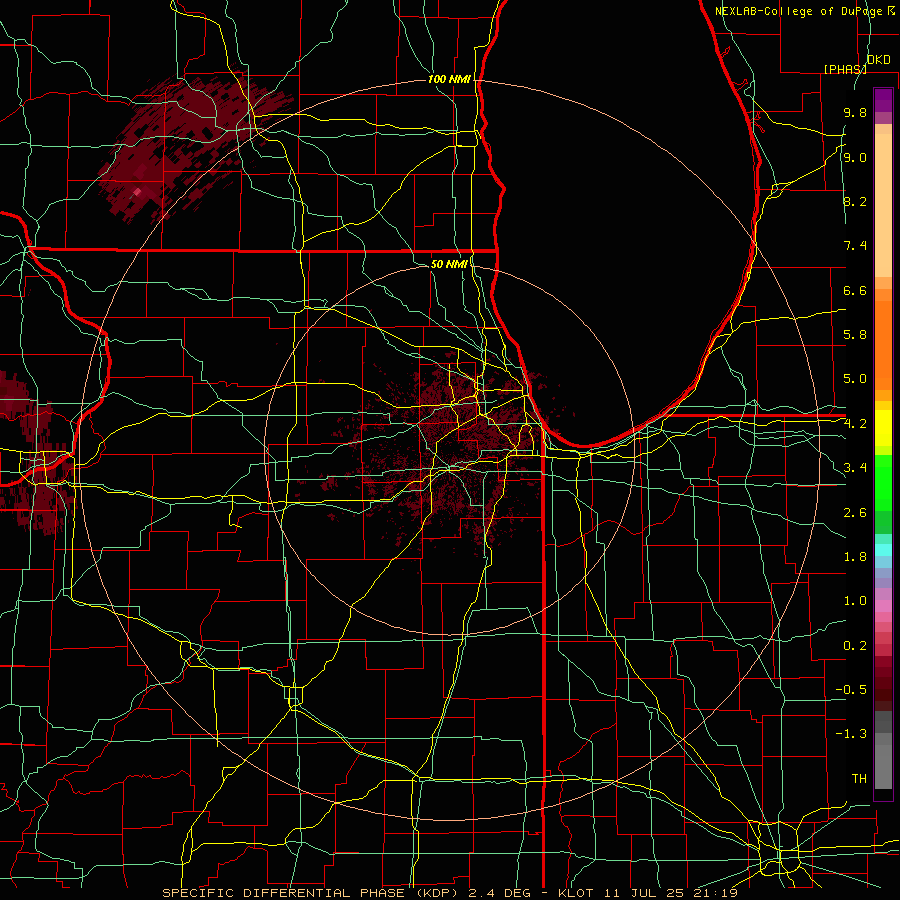This screenshot has width=900, height=900.
Task: Click the 4.2 value on the scale
Action: point(855,424)
